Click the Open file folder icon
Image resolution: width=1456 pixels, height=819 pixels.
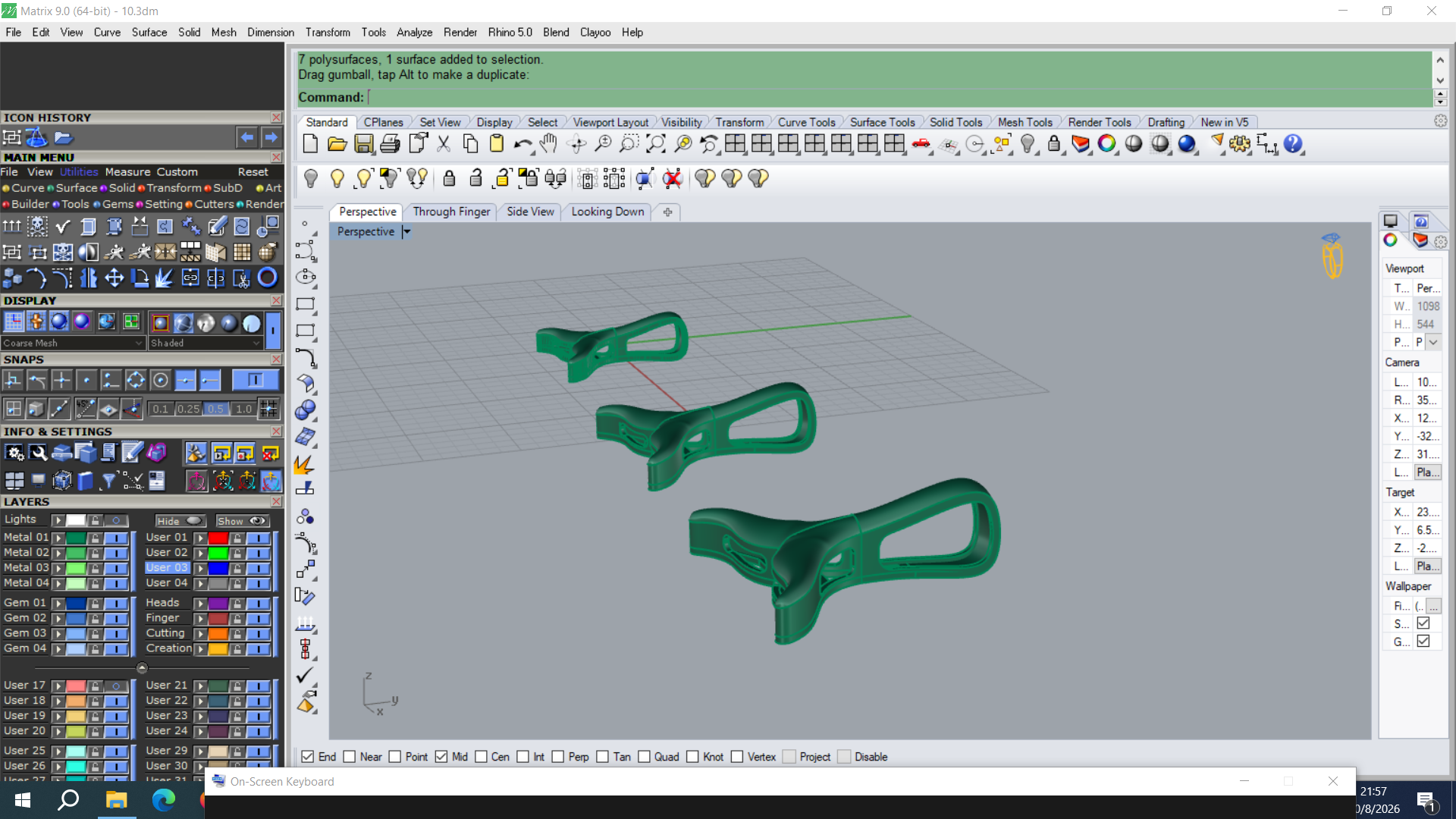(x=337, y=144)
